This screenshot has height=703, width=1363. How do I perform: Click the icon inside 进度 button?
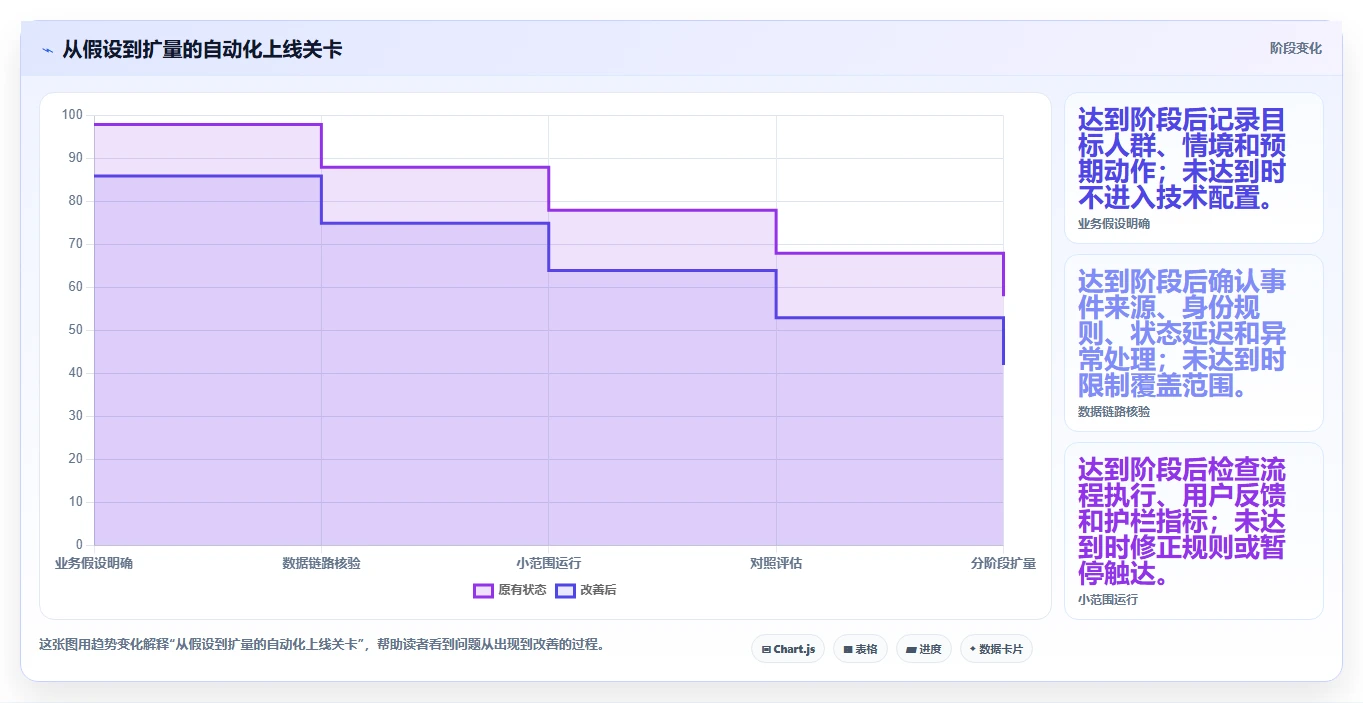coord(911,649)
